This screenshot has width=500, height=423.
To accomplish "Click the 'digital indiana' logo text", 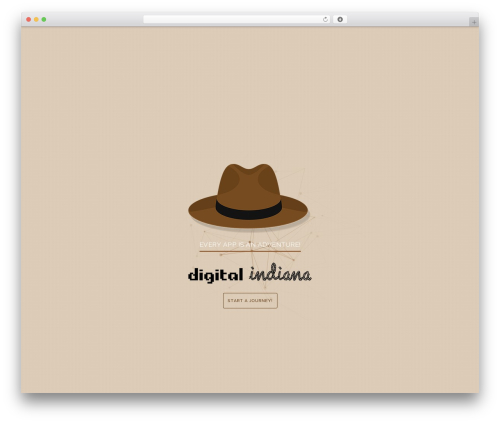I will [250, 274].
